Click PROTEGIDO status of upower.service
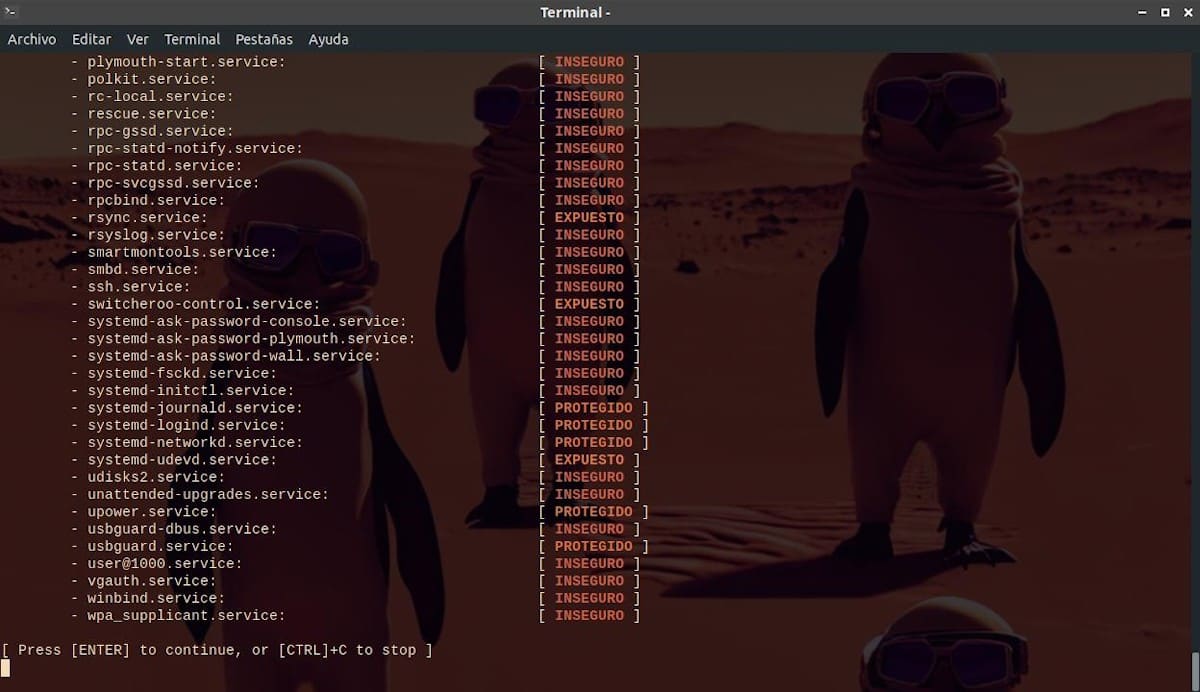1200x692 pixels. (594, 511)
